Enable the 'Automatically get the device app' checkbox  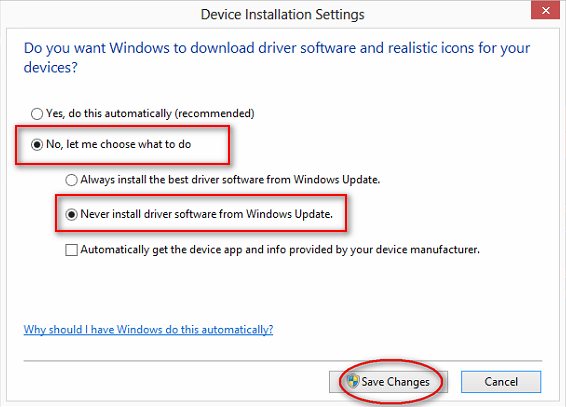(x=71, y=250)
